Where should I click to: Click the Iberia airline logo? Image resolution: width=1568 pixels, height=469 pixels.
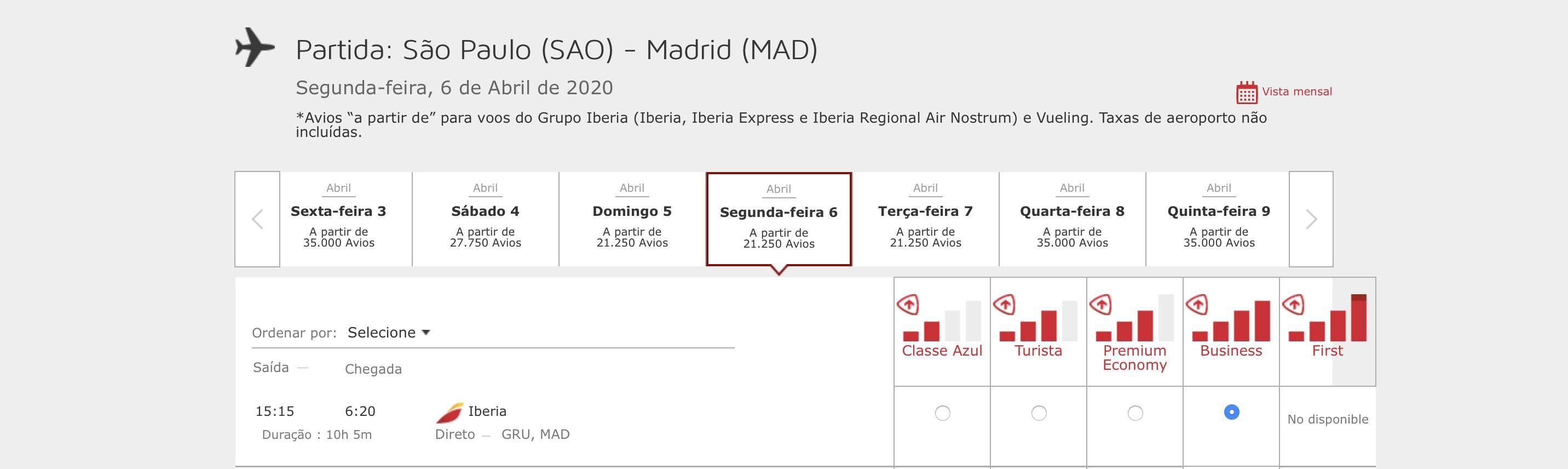tap(449, 413)
